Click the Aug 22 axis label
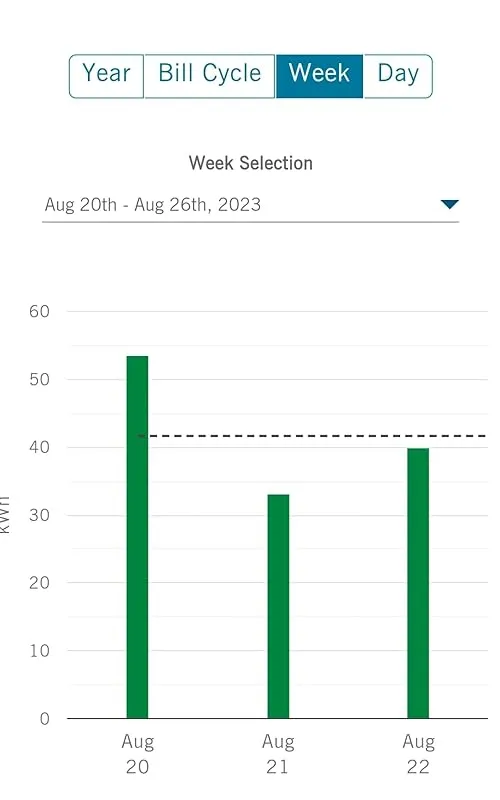The image size is (500, 800). pyautogui.click(x=418, y=754)
